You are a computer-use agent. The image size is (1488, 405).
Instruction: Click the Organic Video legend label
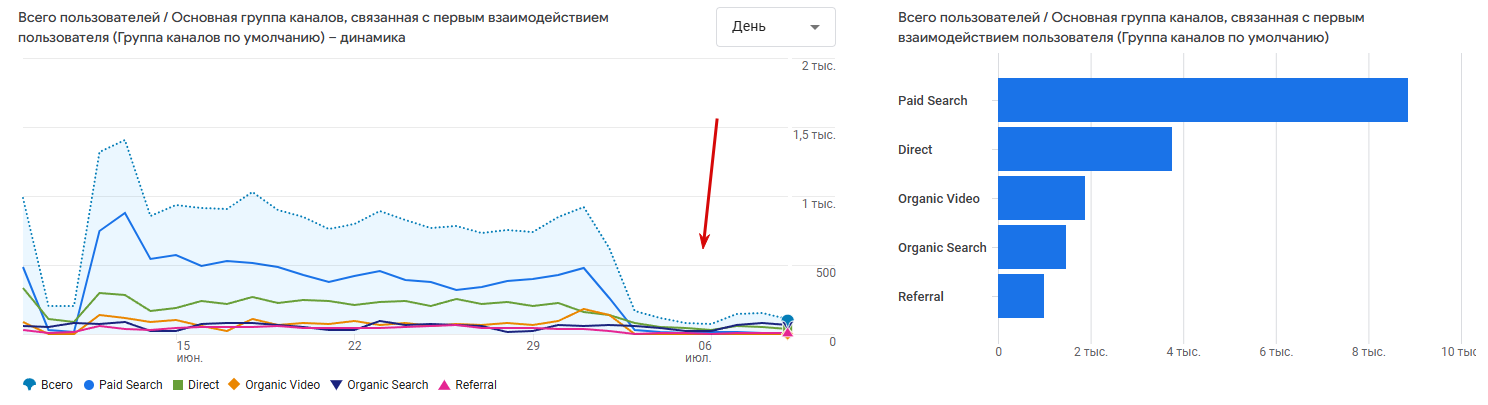[x=283, y=385]
